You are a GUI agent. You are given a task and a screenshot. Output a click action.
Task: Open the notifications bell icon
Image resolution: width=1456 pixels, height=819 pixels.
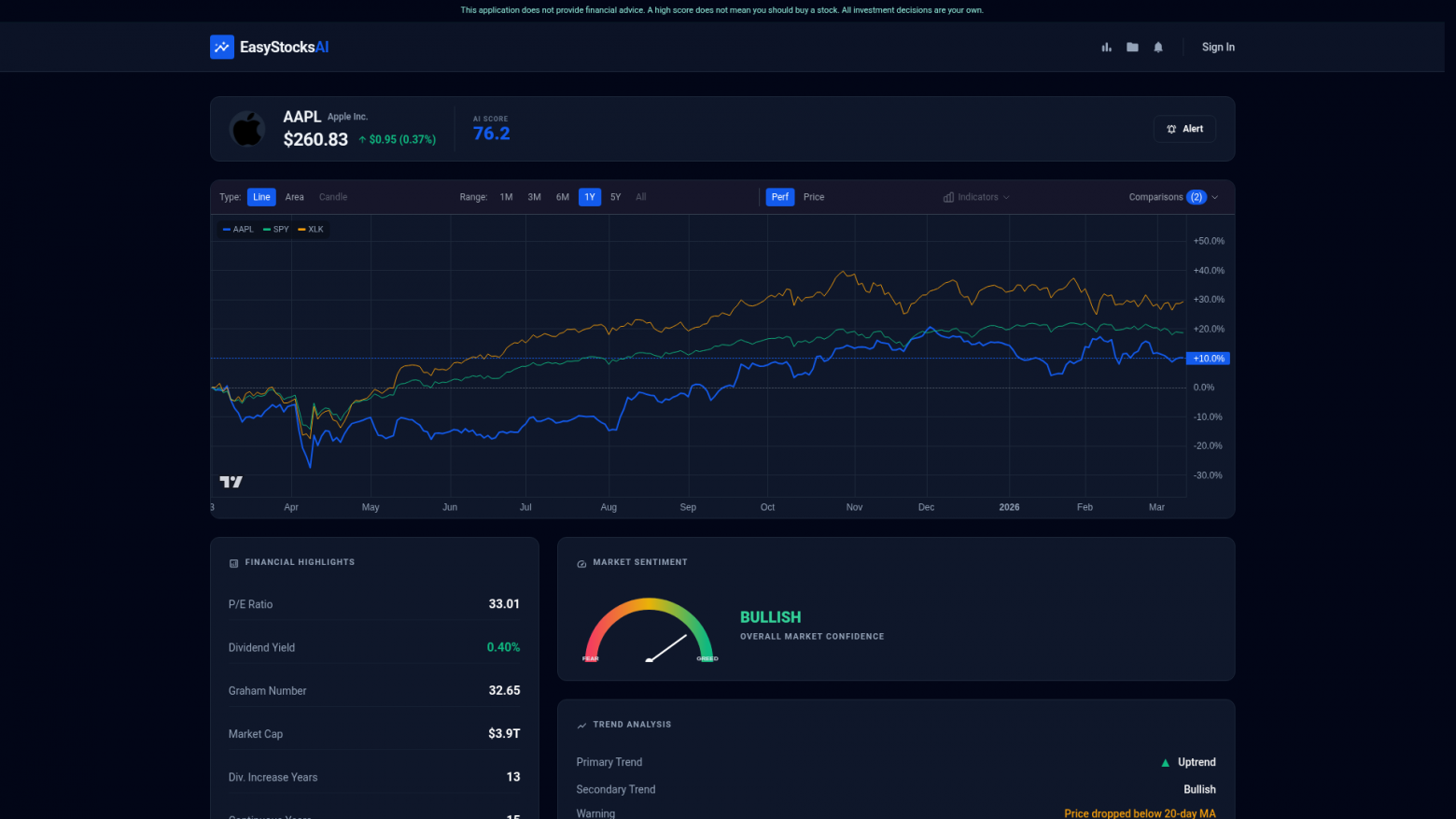tap(1158, 47)
